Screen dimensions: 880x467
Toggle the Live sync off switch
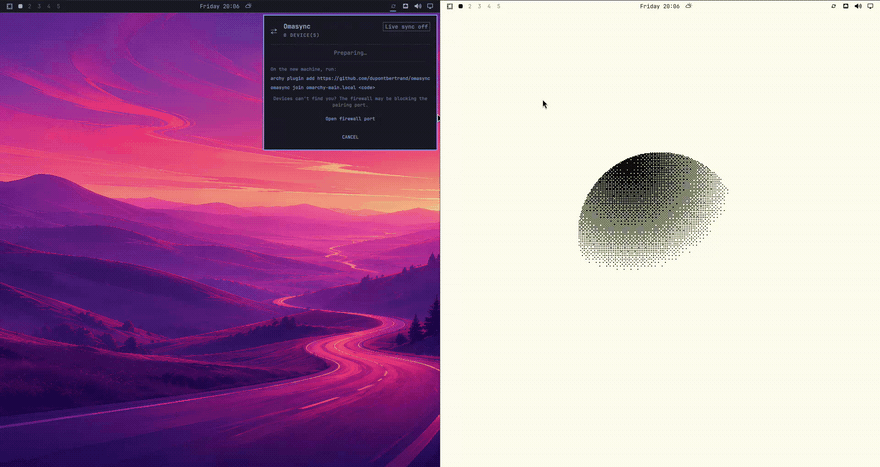click(406, 26)
